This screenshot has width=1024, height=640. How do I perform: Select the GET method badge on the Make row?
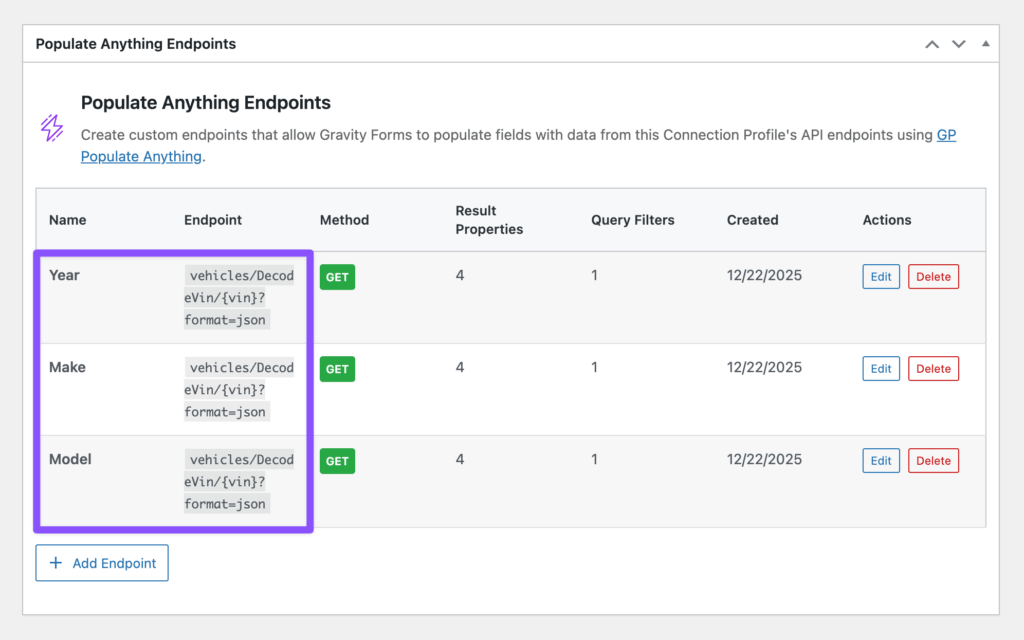point(337,369)
